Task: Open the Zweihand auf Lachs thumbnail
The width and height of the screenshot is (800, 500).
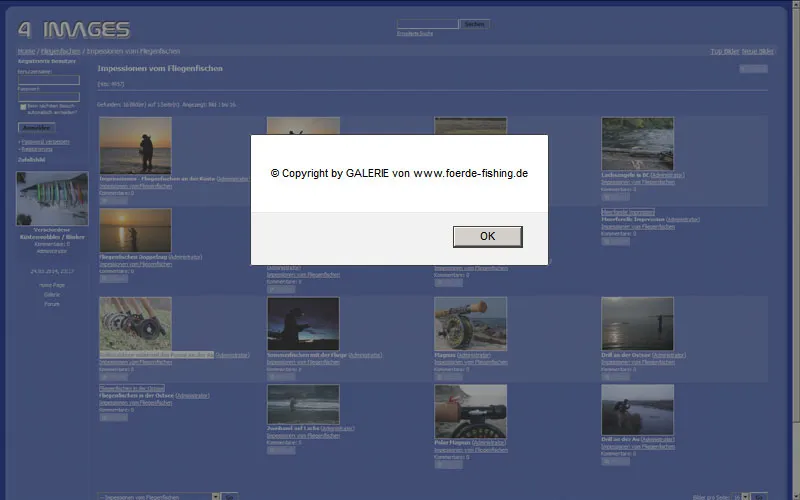Action: pyautogui.click(x=303, y=404)
